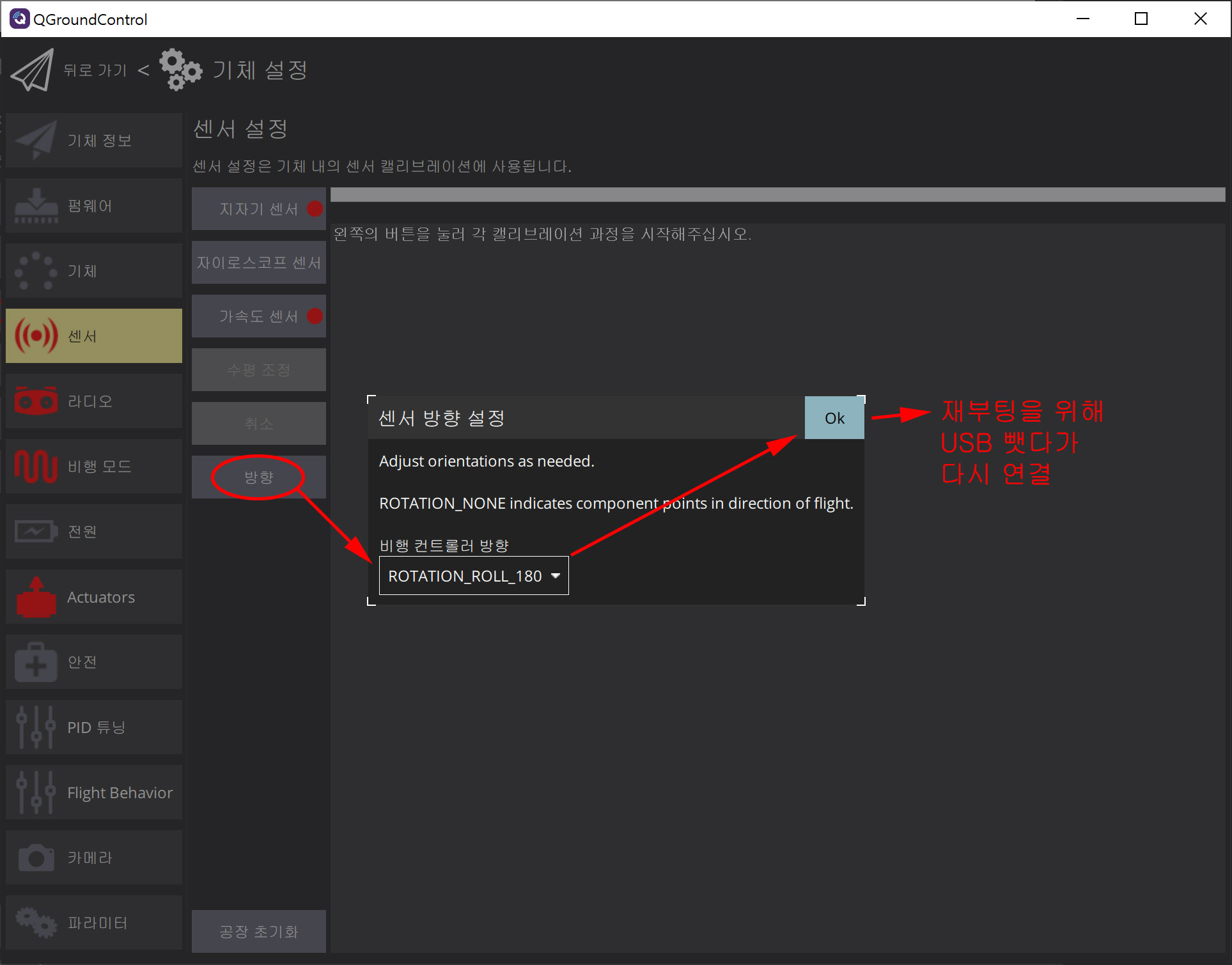Click the paper plane back-to-fly icon
Image resolution: width=1232 pixels, height=965 pixels.
[33, 70]
